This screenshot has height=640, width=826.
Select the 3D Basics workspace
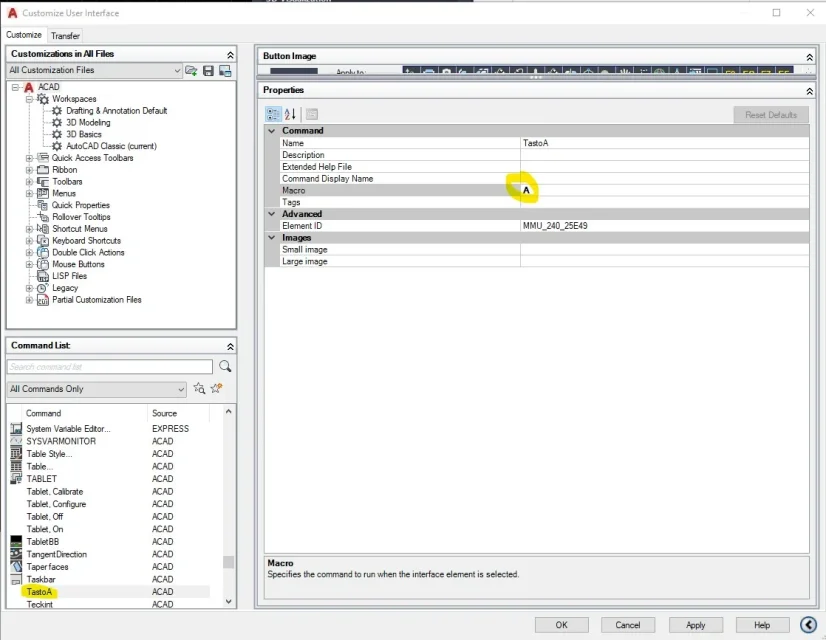(83, 134)
